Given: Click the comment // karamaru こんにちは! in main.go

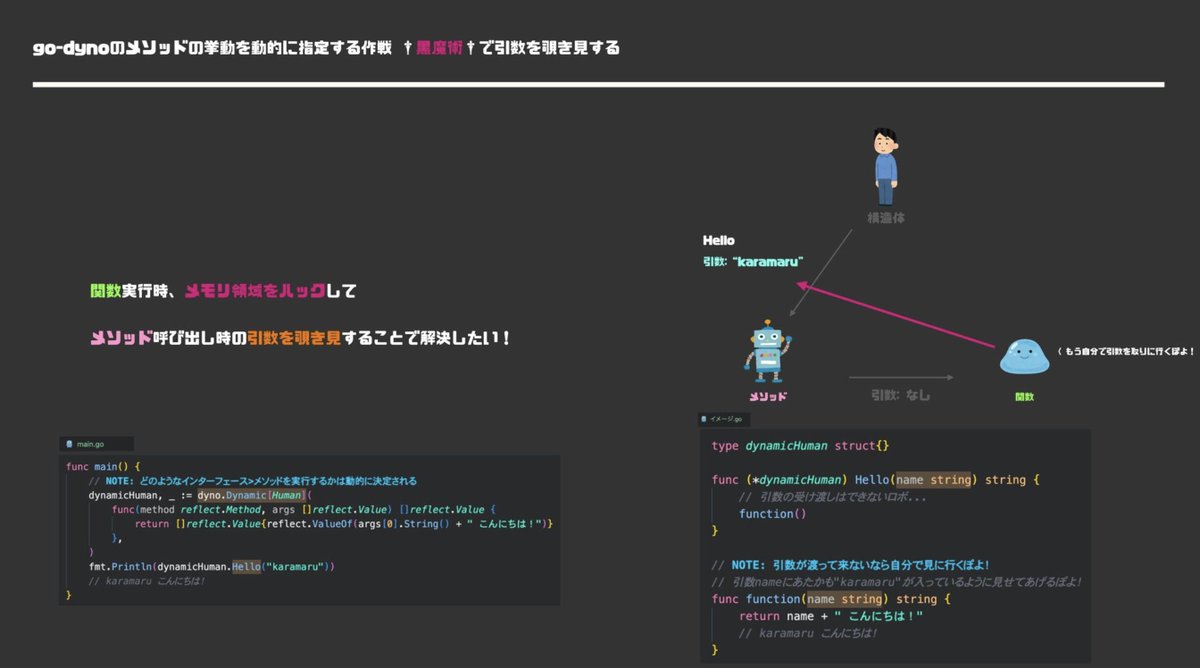Looking at the screenshot, I should [x=147, y=580].
